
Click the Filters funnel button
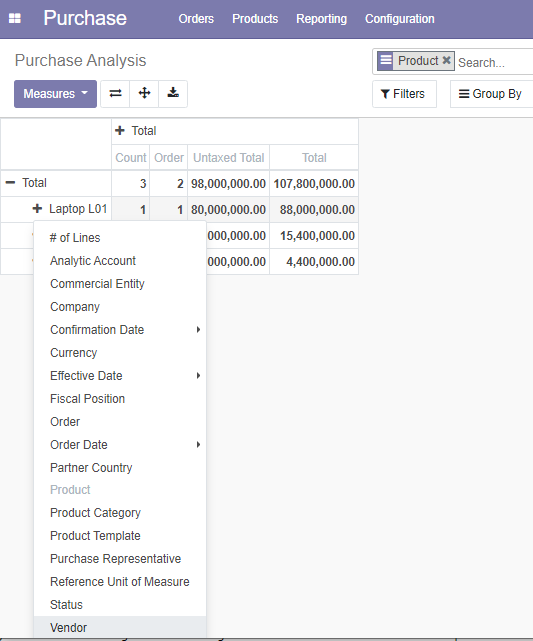[404, 94]
